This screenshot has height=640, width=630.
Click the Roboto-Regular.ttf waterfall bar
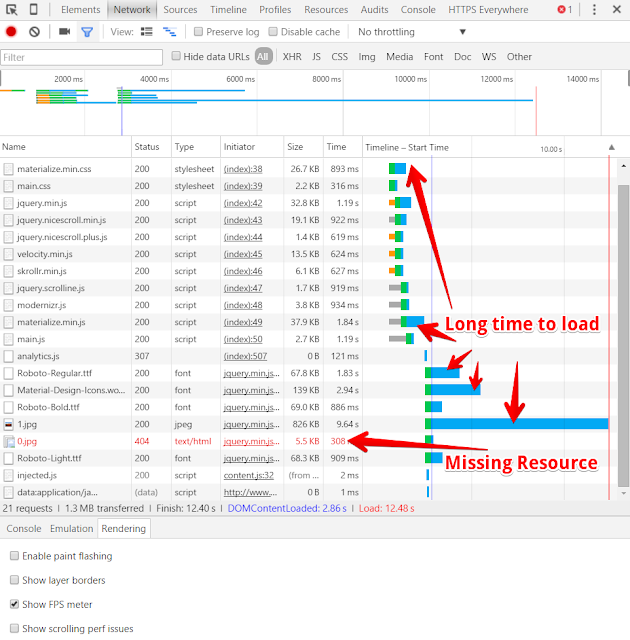442,373
